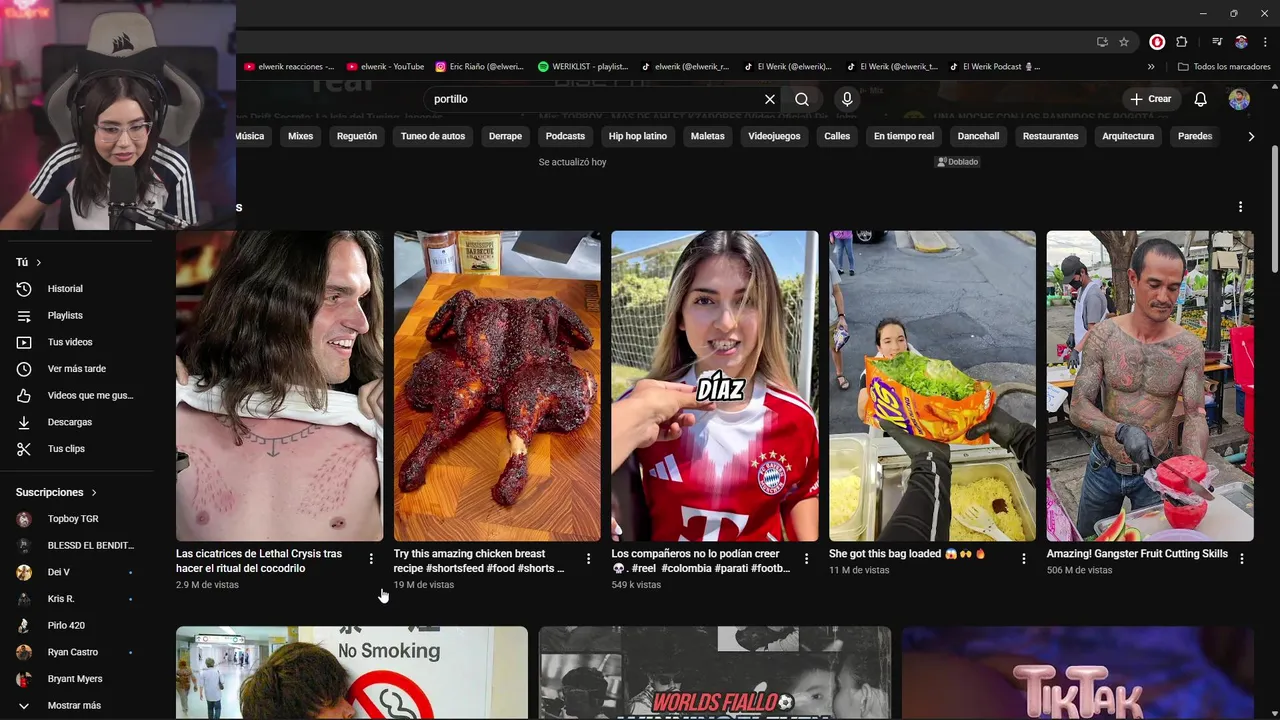This screenshot has width=1280, height=720.
Task: Play the smoked chicken short thumbnail
Action: click(x=497, y=386)
